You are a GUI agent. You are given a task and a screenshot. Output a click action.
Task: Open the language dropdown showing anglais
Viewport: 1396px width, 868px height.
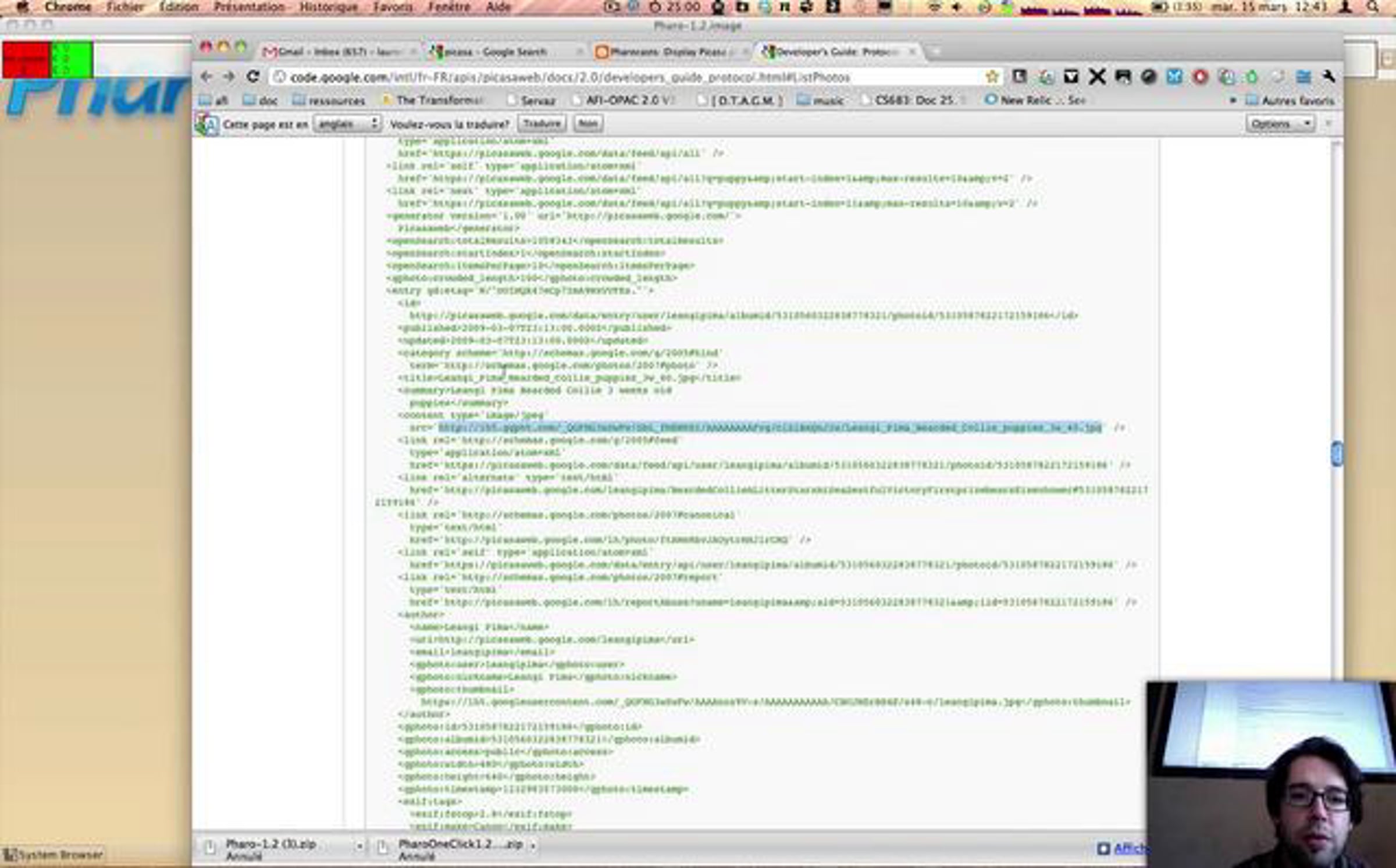click(x=347, y=124)
